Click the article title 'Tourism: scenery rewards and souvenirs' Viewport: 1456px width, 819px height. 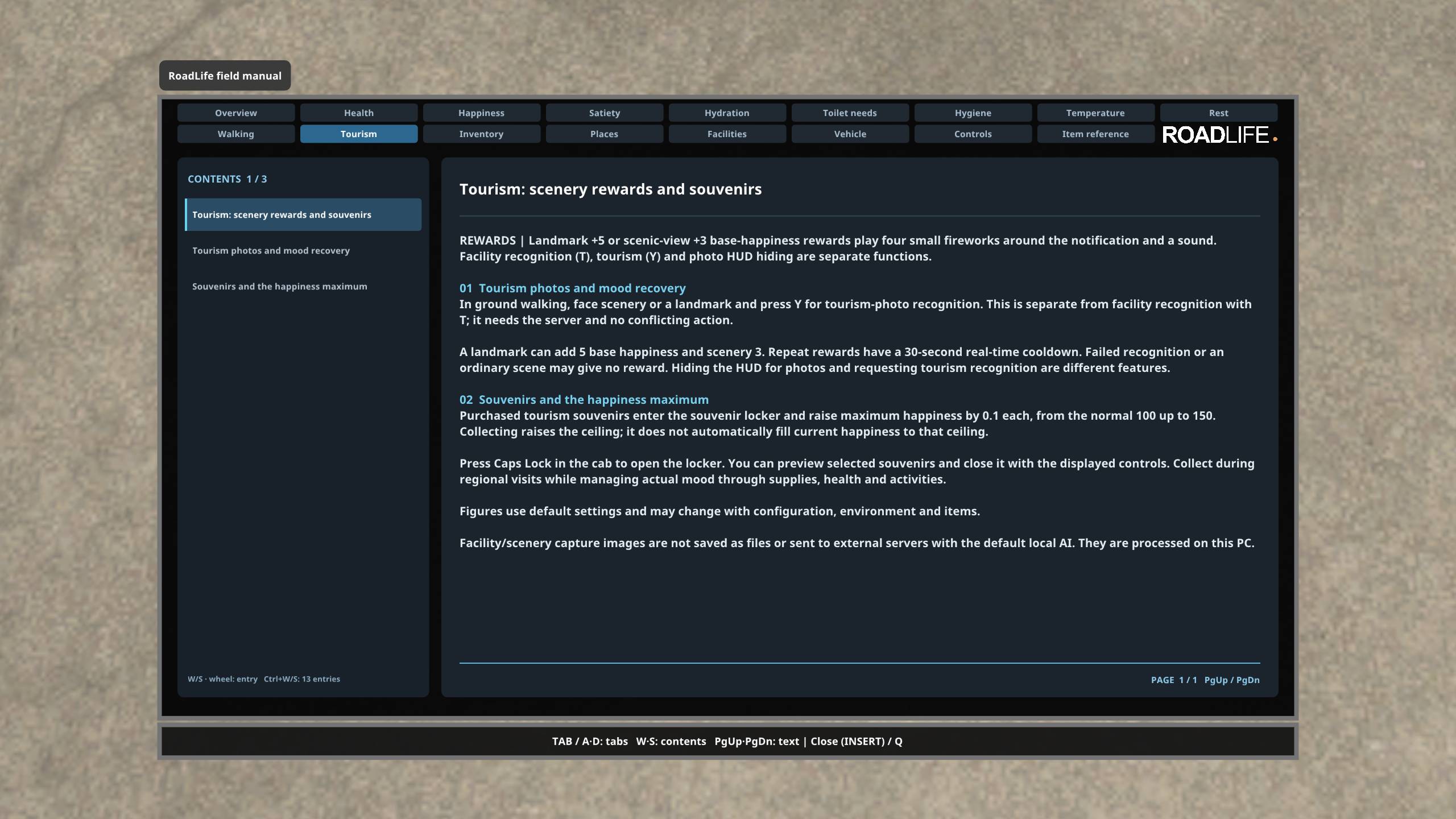[x=610, y=189]
